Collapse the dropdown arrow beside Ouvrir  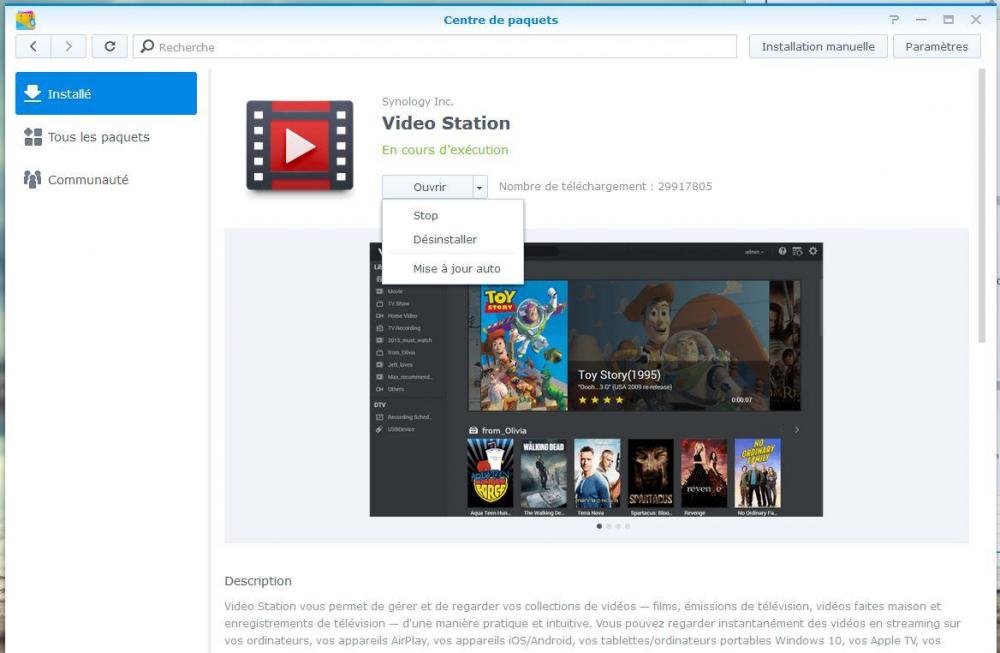tap(480, 187)
